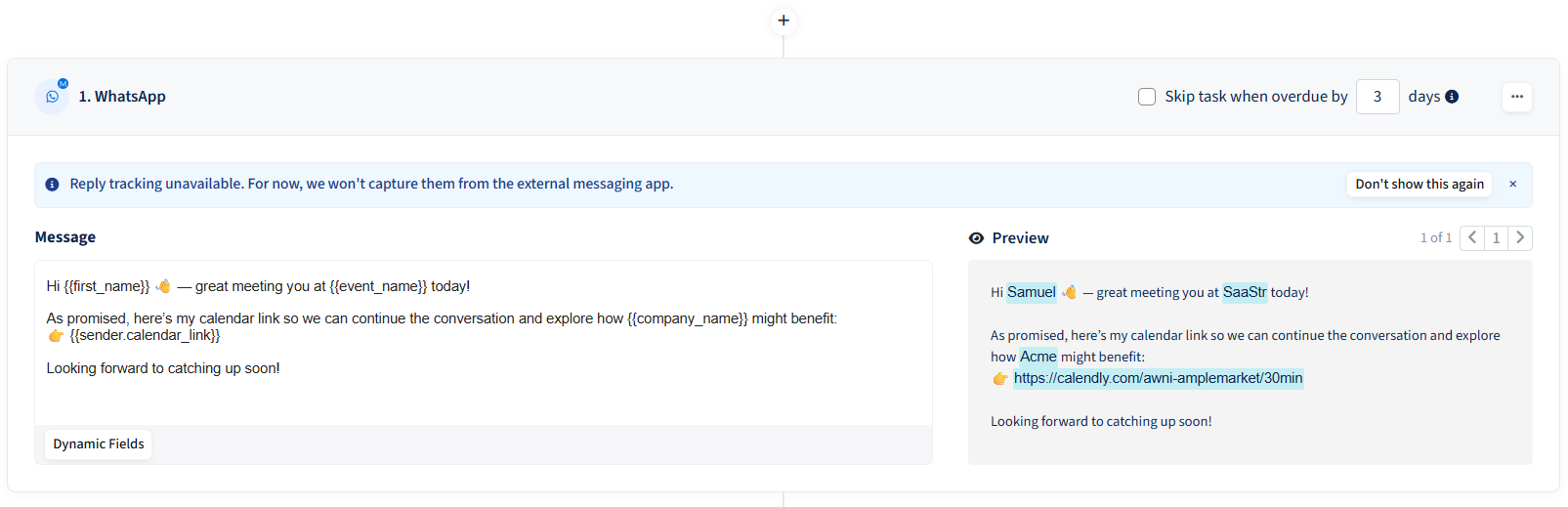Click the WhatsApp step icon
1568x507 pixels.
tap(52, 97)
